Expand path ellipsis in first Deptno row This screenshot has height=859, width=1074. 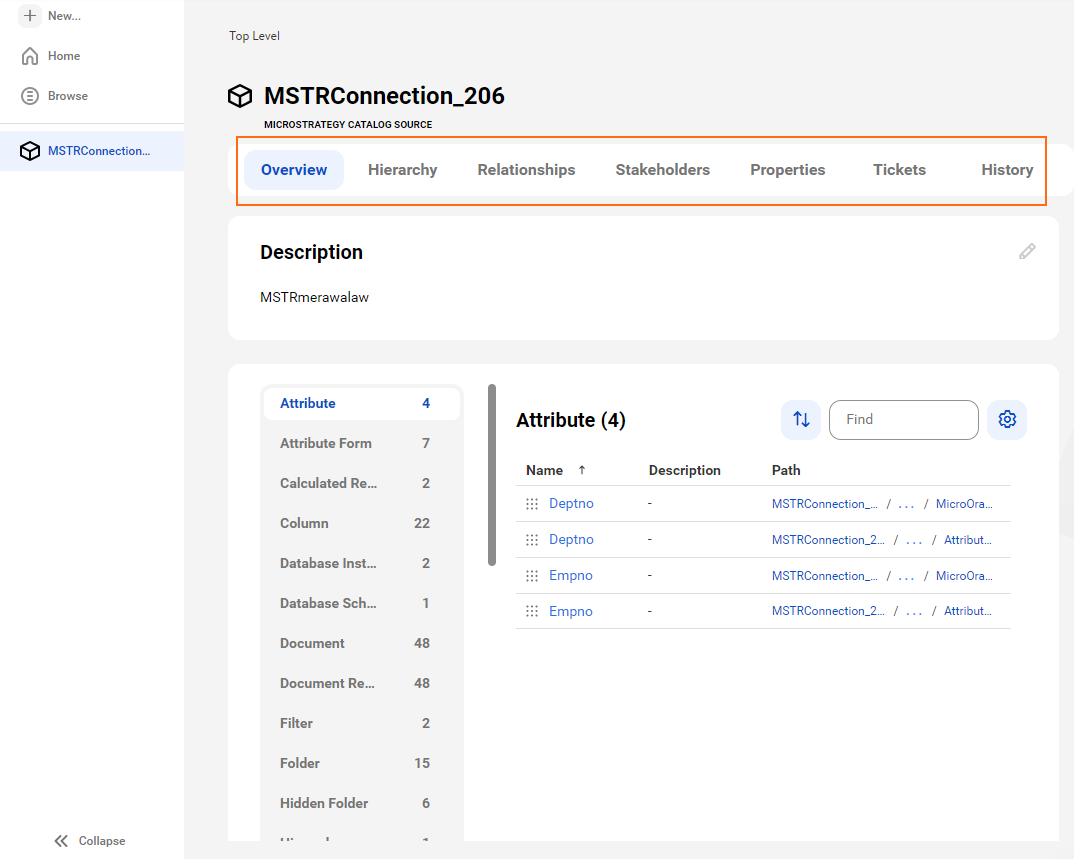(906, 504)
